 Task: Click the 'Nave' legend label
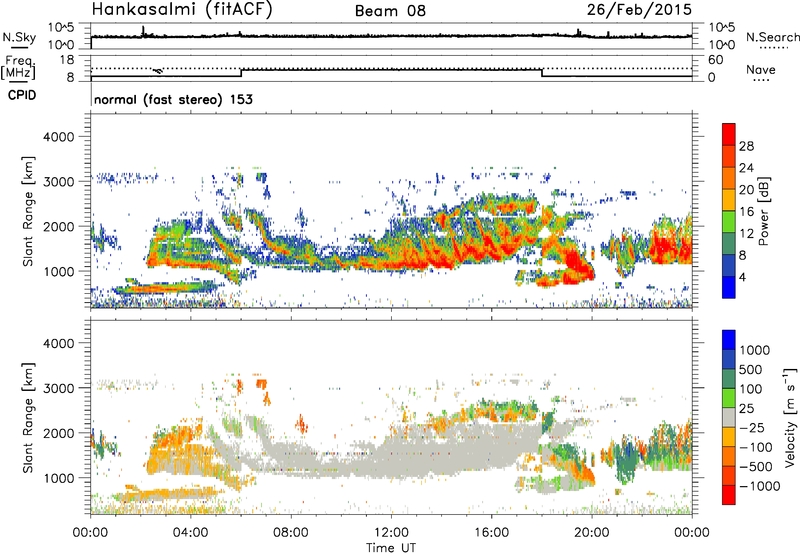click(x=761, y=69)
